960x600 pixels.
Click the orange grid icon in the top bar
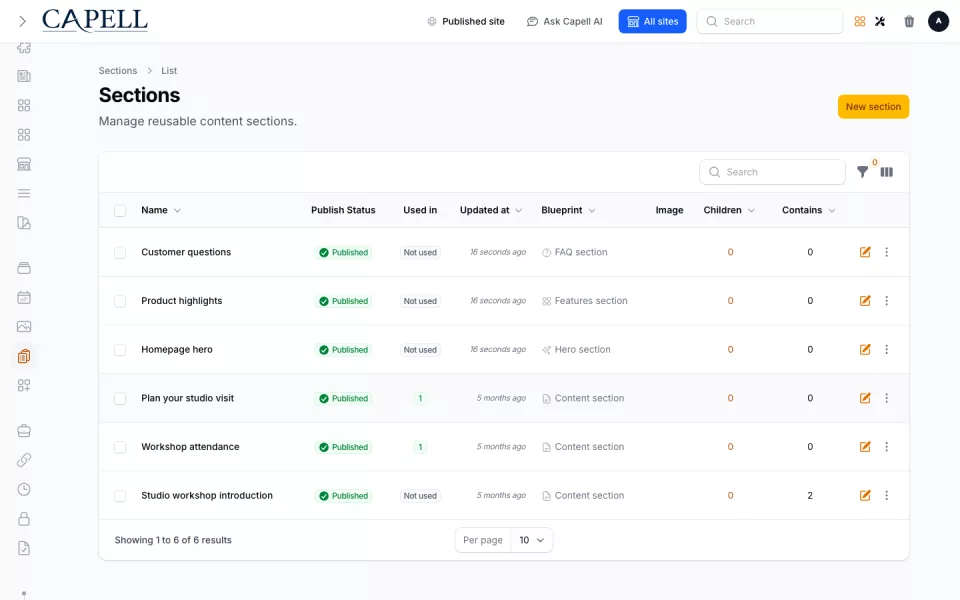click(x=860, y=21)
